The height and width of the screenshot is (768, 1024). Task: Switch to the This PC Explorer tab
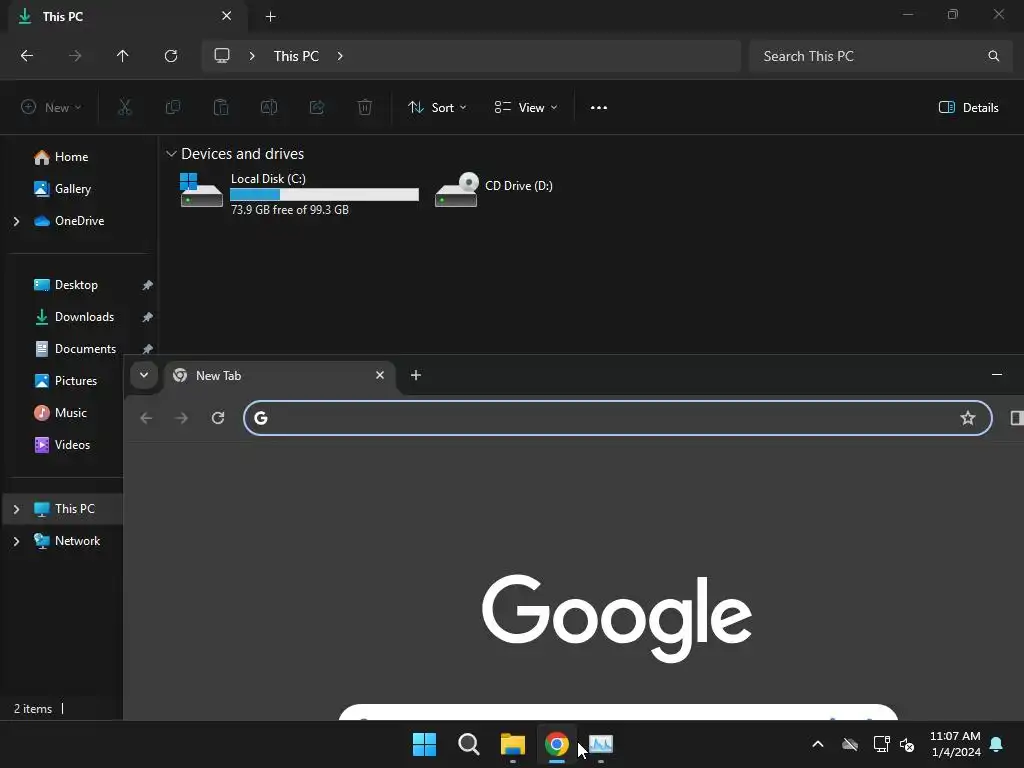128,16
